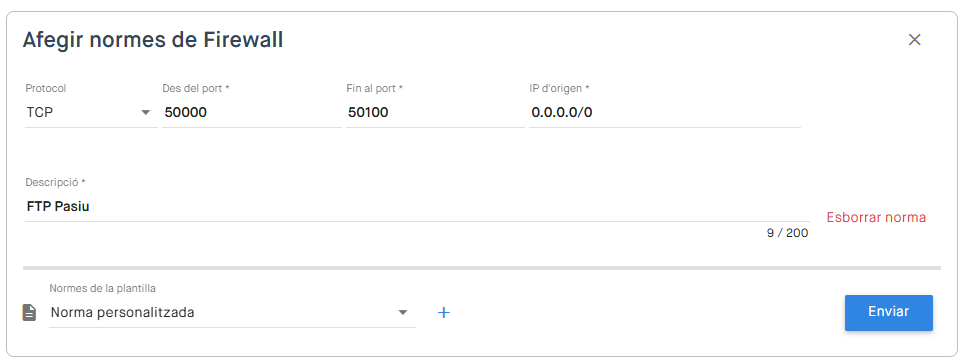This screenshot has height=363, width=967.
Task: Click the document icon beside template rules
Action: (x=30, y=313)
